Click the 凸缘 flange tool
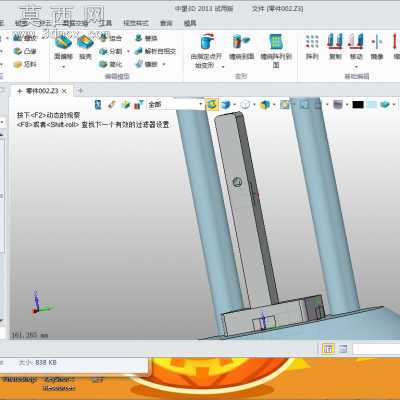Viewport: 400px width, 400px height. 24,51
